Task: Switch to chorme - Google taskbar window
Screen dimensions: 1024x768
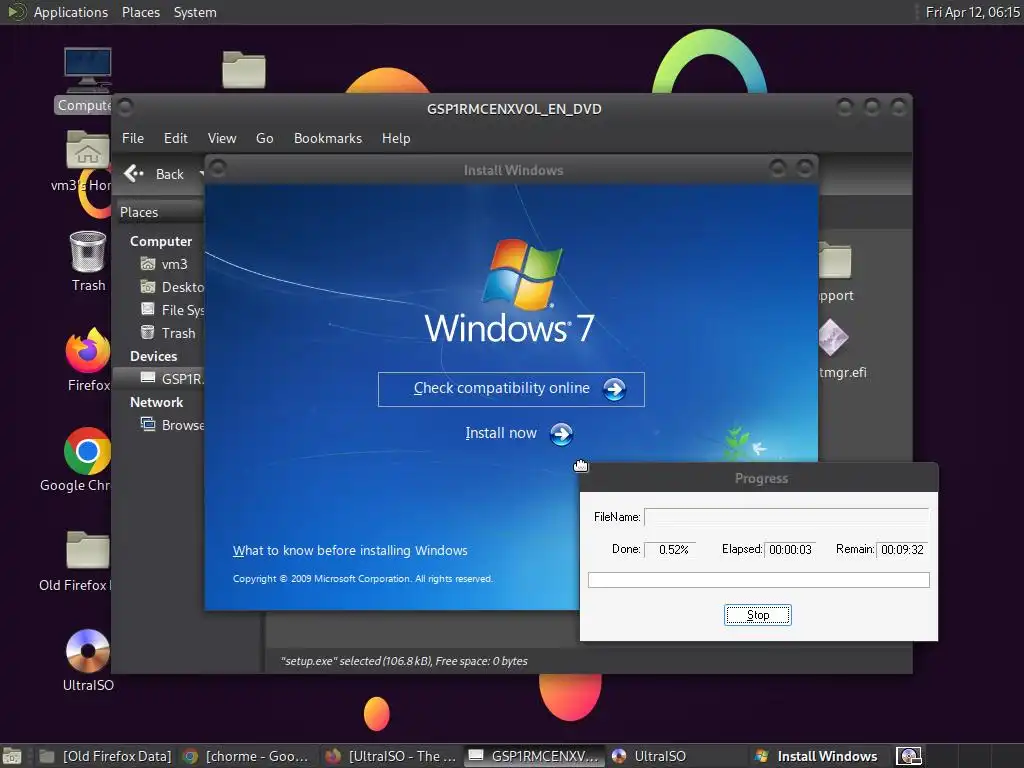Action: [x=246, y=756]
